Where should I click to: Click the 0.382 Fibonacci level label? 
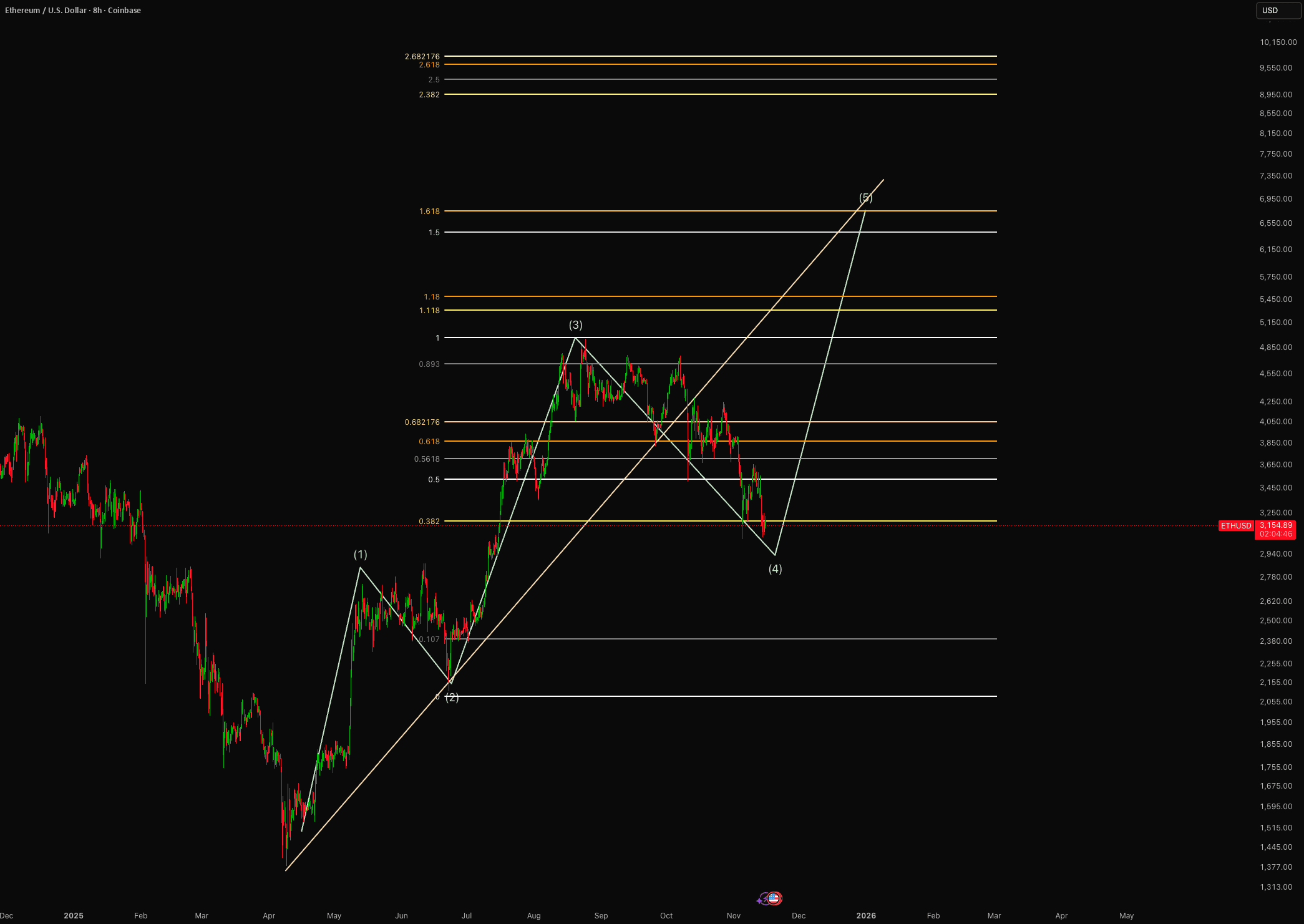(429, 522)
